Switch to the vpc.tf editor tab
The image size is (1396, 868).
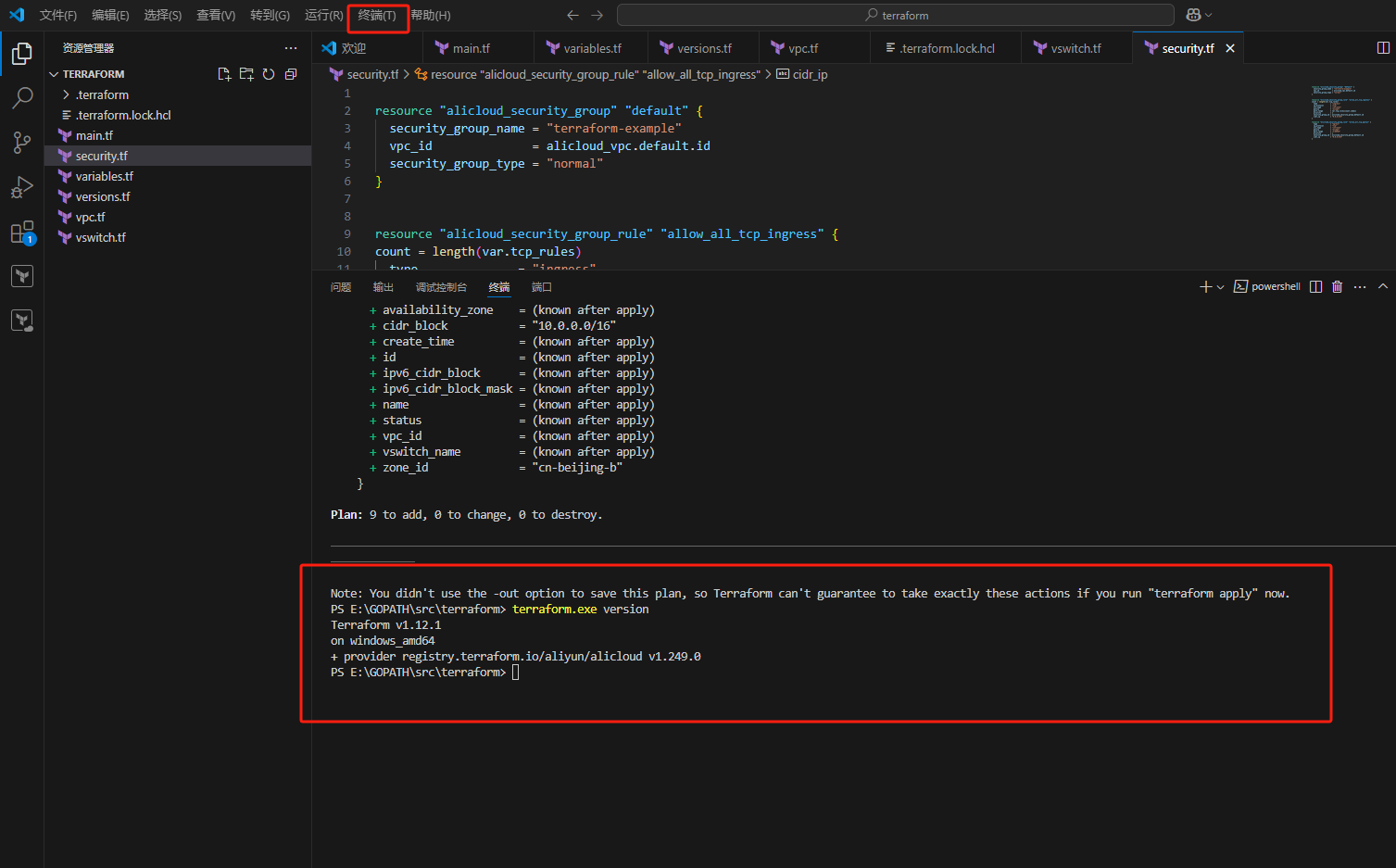tap(814, 48)
